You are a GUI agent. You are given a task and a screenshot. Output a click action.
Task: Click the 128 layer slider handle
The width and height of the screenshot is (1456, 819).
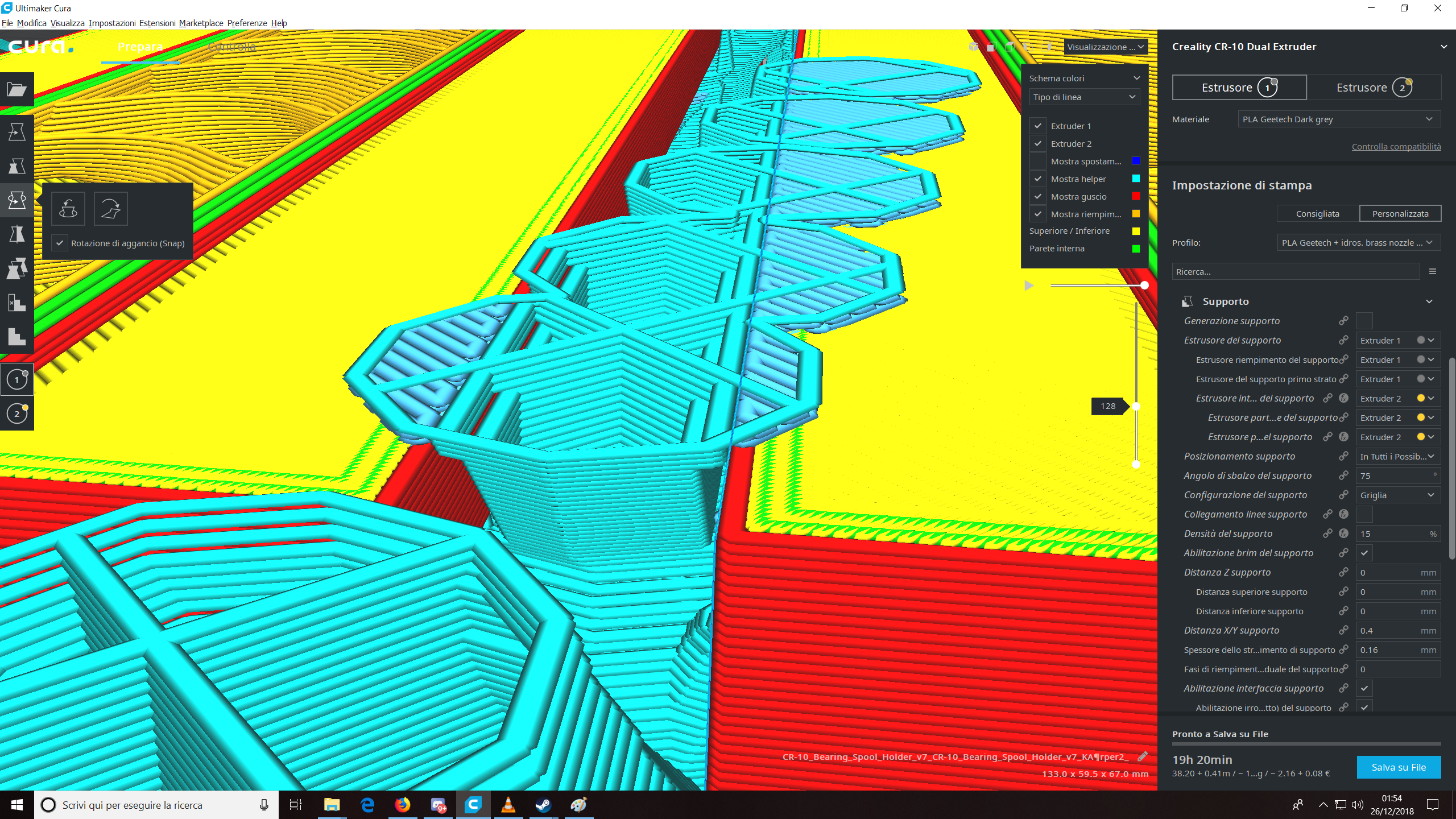point(1136,406)
